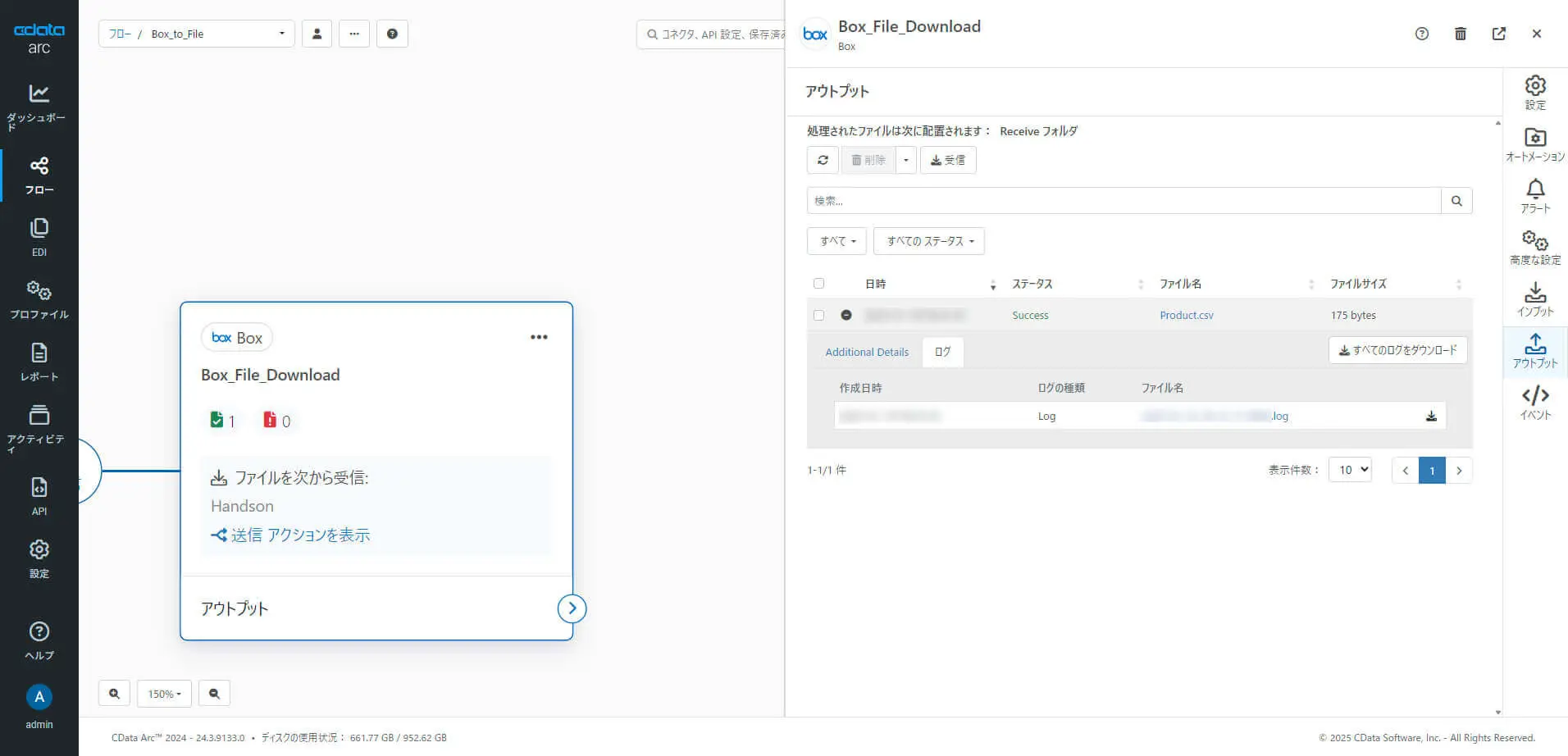Click the search magnifier button

click(x=1456, y=201)
